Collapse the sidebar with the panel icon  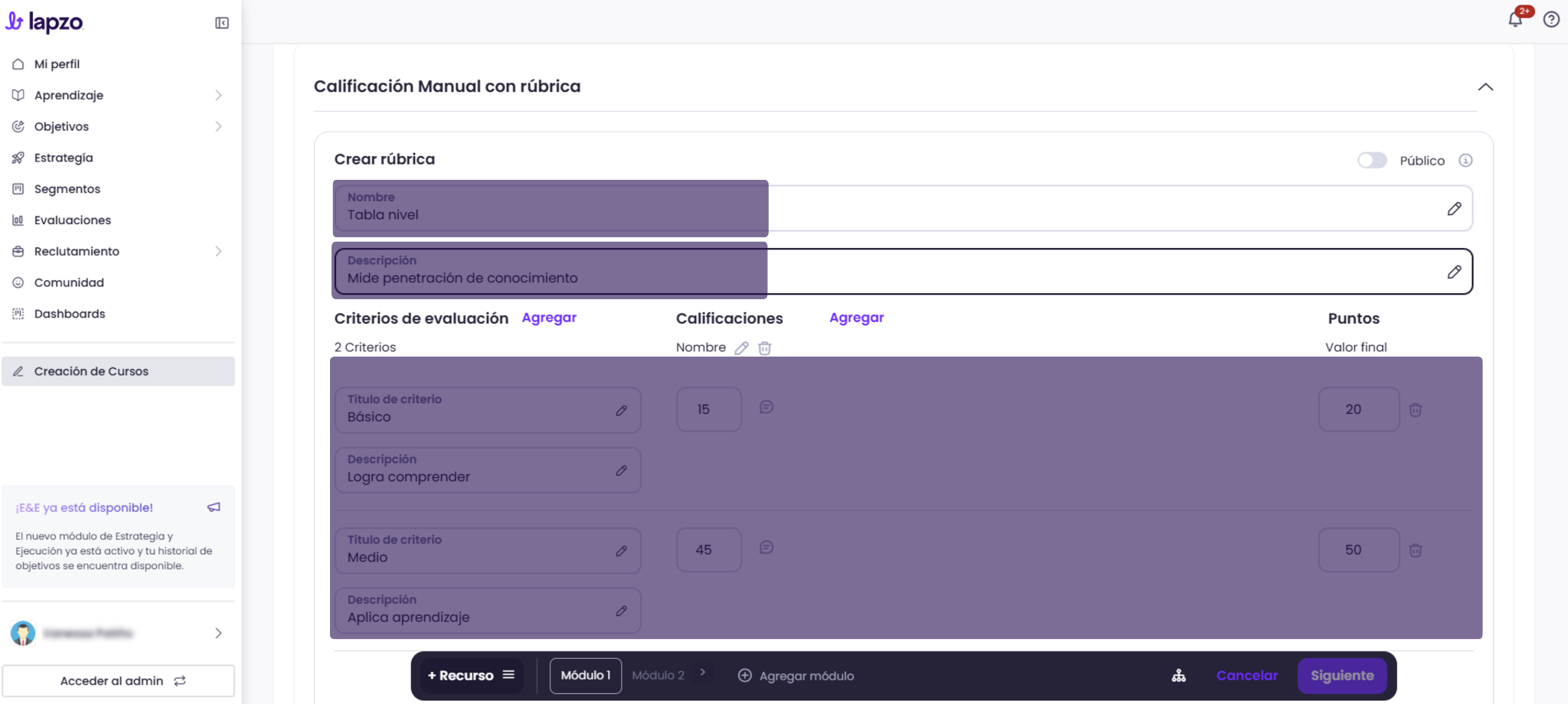(x=222, y=23)
